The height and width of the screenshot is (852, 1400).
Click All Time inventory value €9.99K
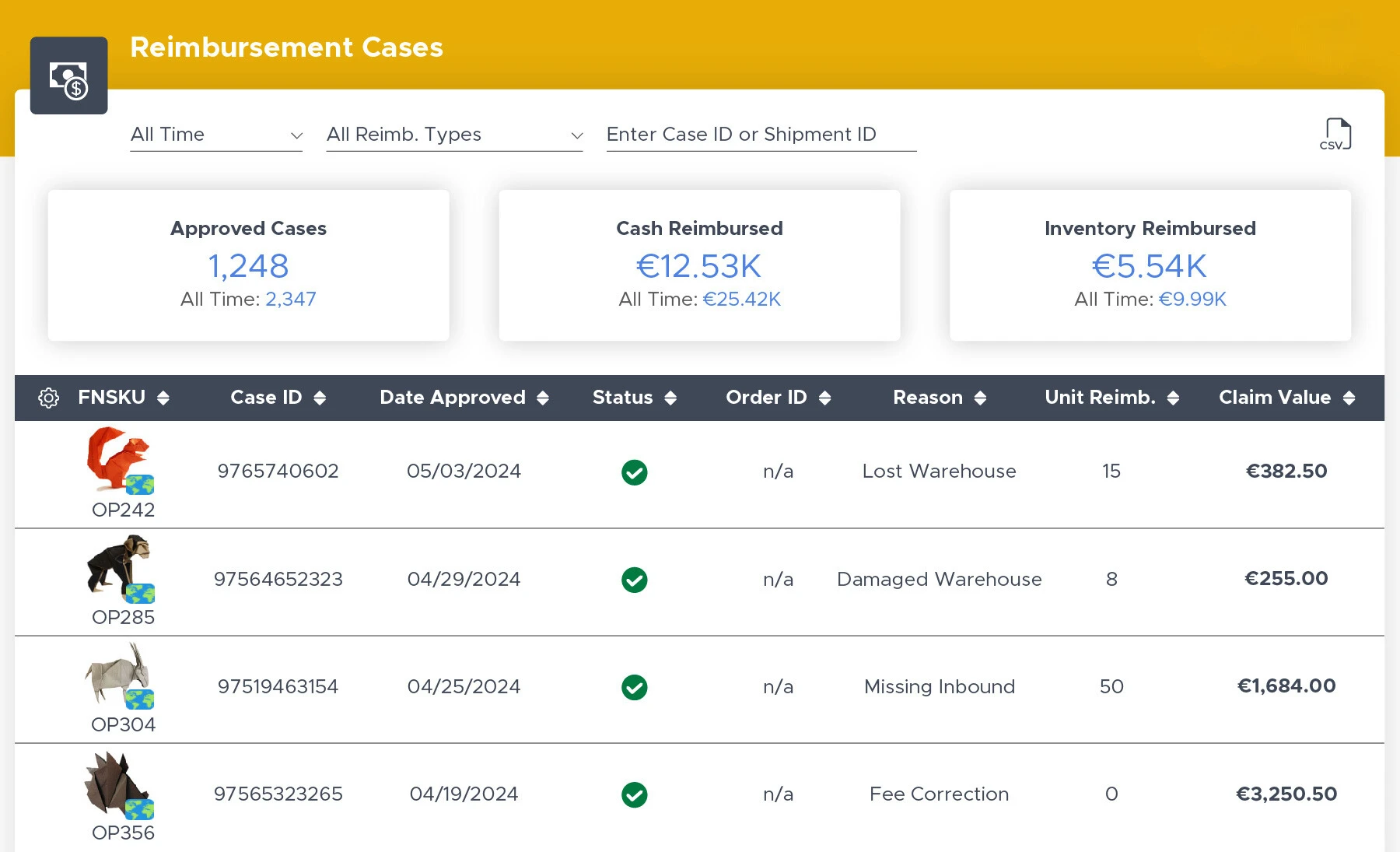pos(1192,300)
